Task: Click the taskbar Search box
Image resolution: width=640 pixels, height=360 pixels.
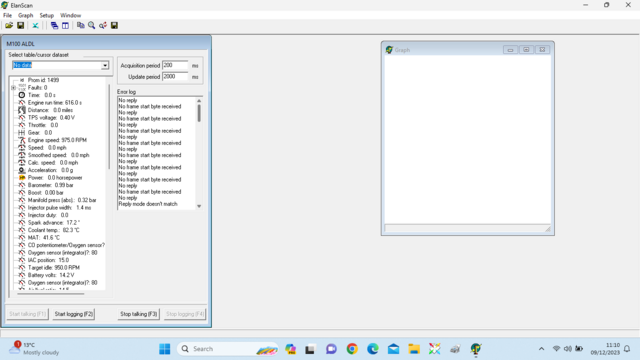Action: point(228,349)
